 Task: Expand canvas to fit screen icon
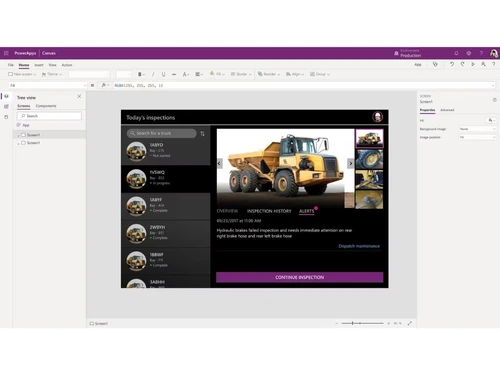click(410, 323)
